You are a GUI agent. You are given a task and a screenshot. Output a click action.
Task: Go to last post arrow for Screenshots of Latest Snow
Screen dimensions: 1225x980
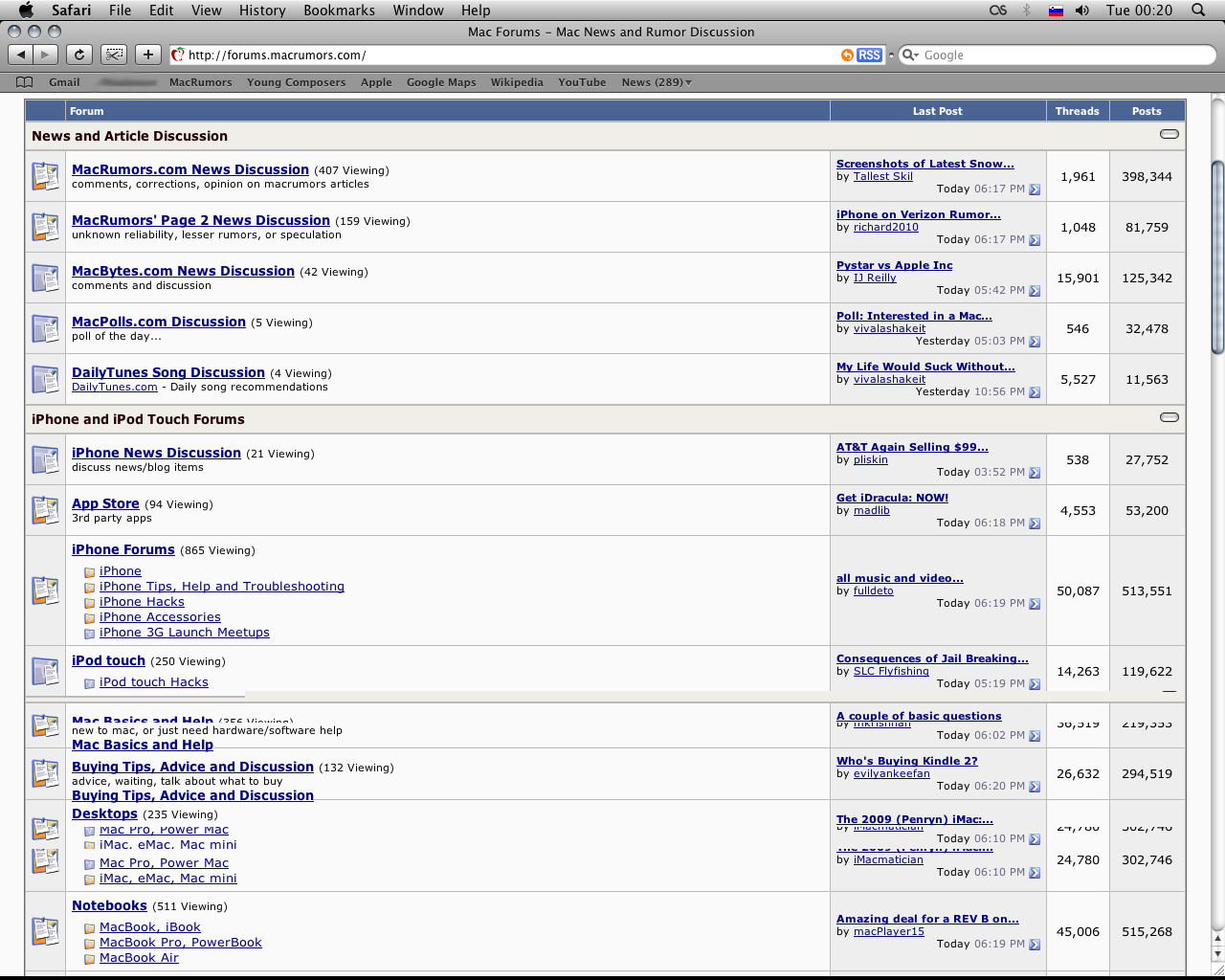(x=1035, y=189)
